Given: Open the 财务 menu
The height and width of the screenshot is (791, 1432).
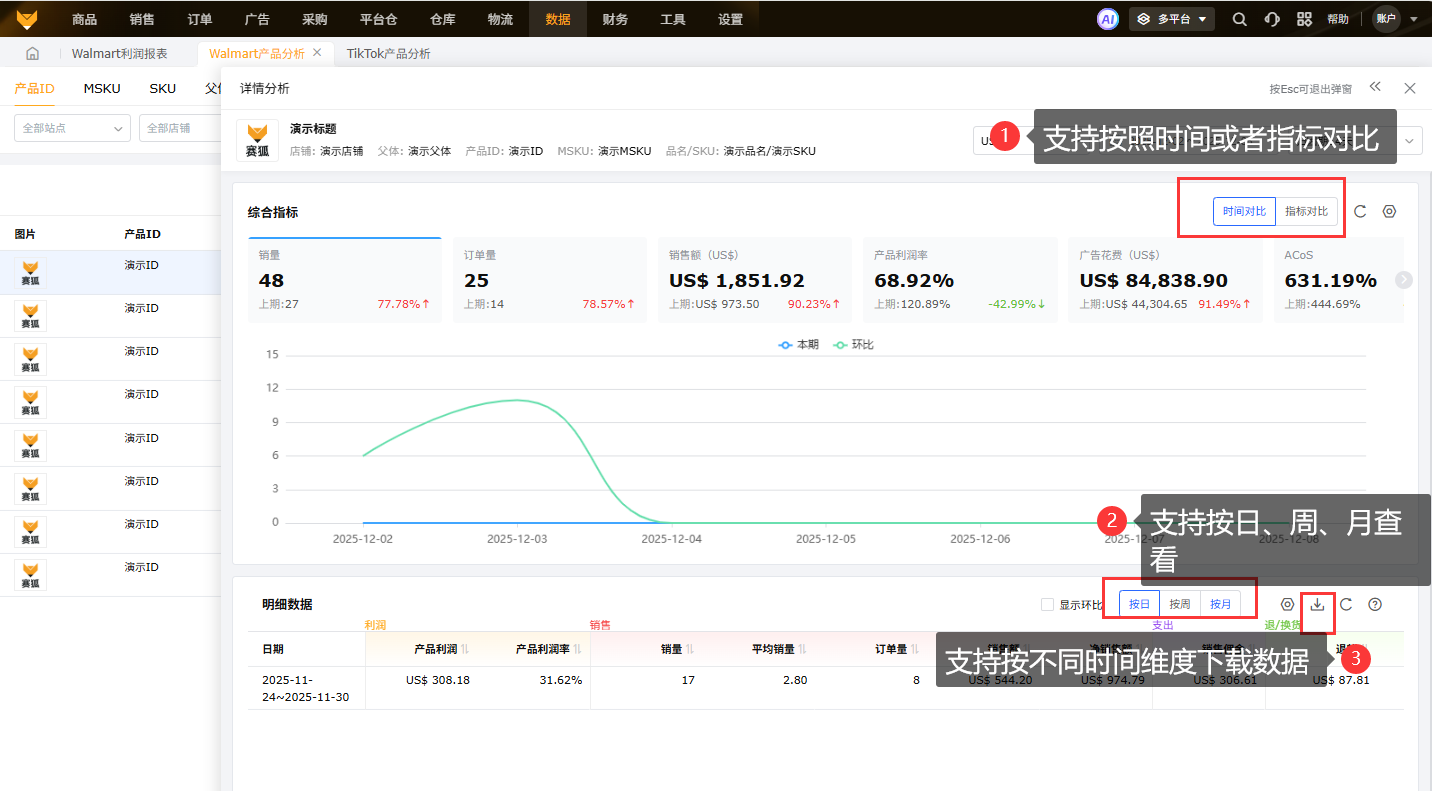Looking at the screenshot, I should [615, 19].
